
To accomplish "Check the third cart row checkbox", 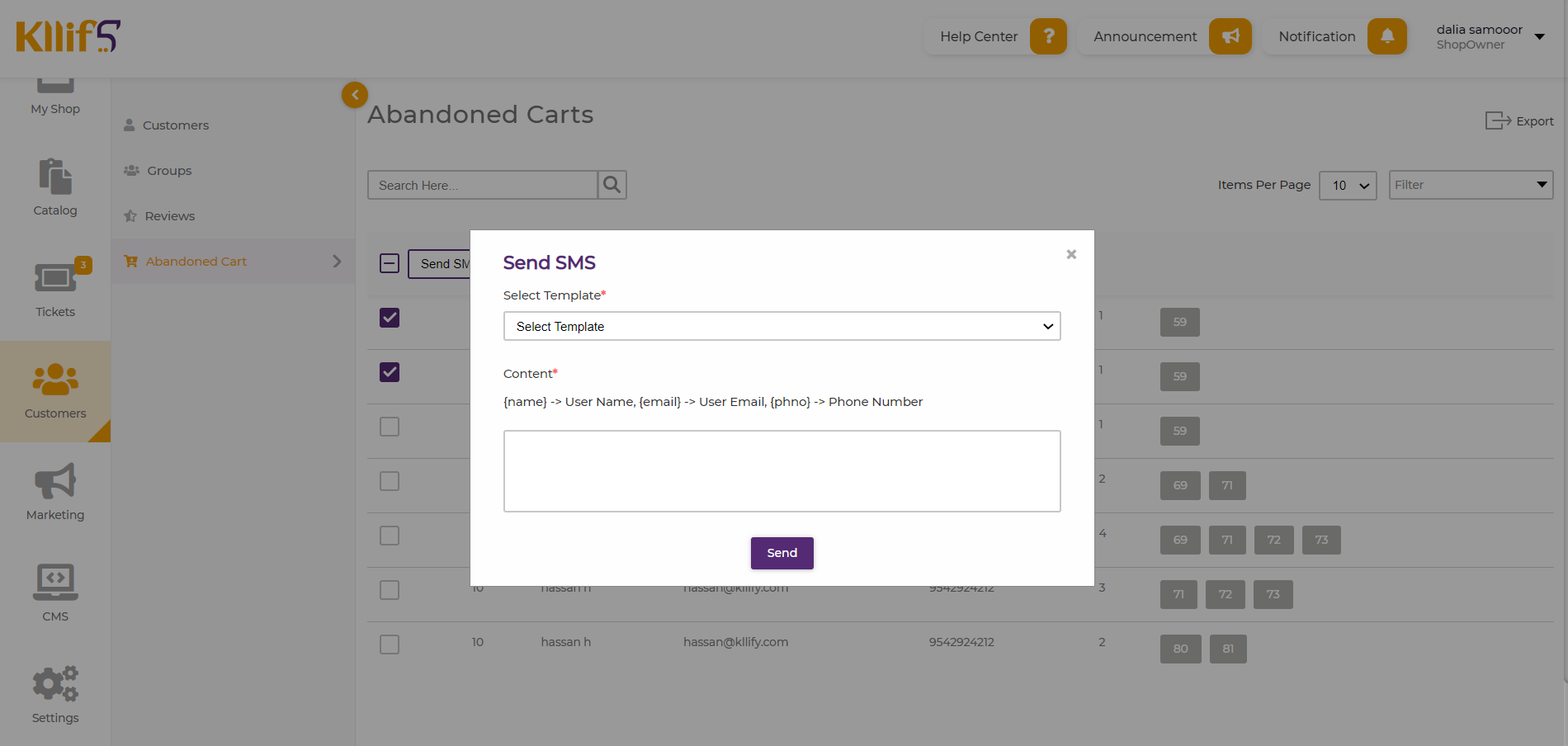I will pyautogui.click(x=390, y=427).
